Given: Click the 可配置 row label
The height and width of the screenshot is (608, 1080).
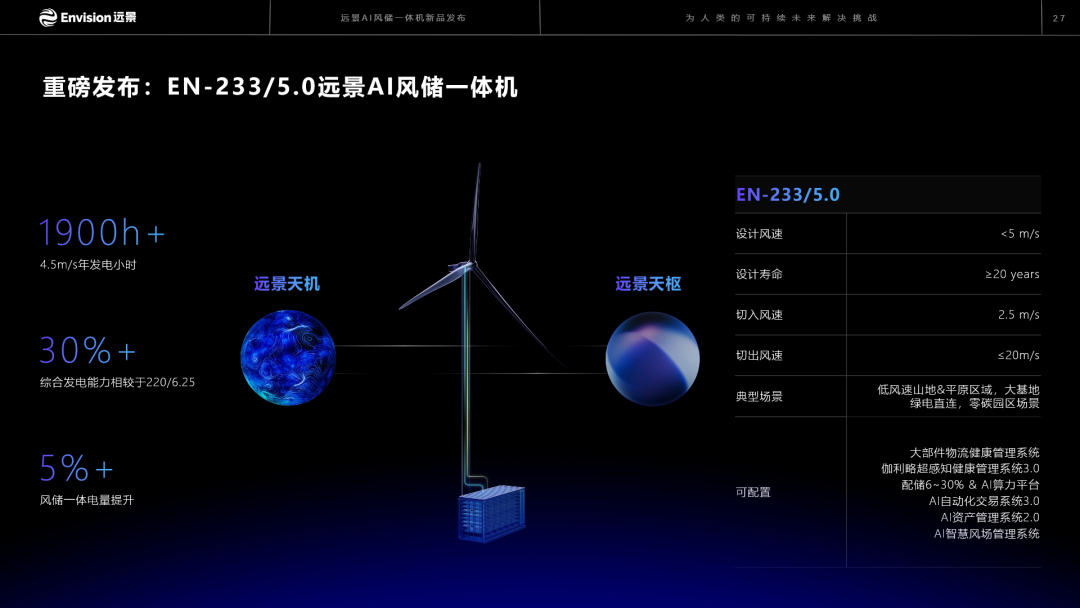Looking at the screenshot, I should pyautogui.click(x=754, y=492).
